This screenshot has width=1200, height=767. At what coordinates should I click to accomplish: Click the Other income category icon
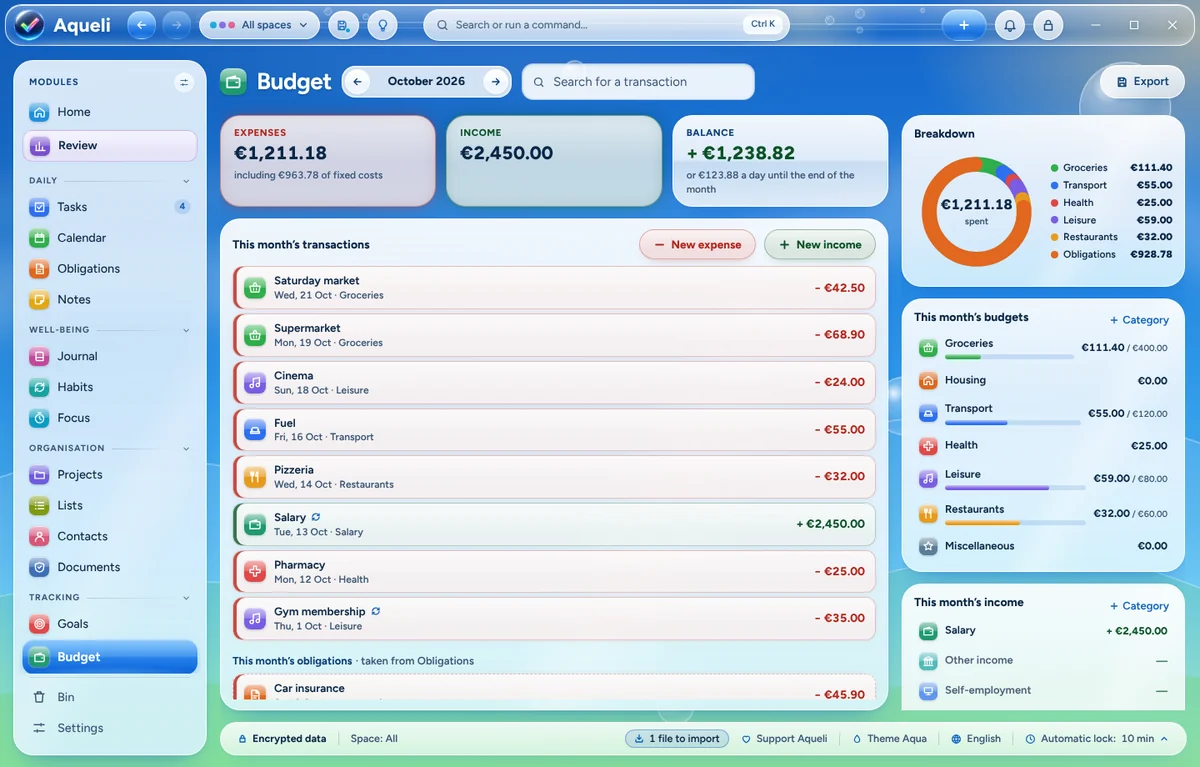(x=928, y=660)
